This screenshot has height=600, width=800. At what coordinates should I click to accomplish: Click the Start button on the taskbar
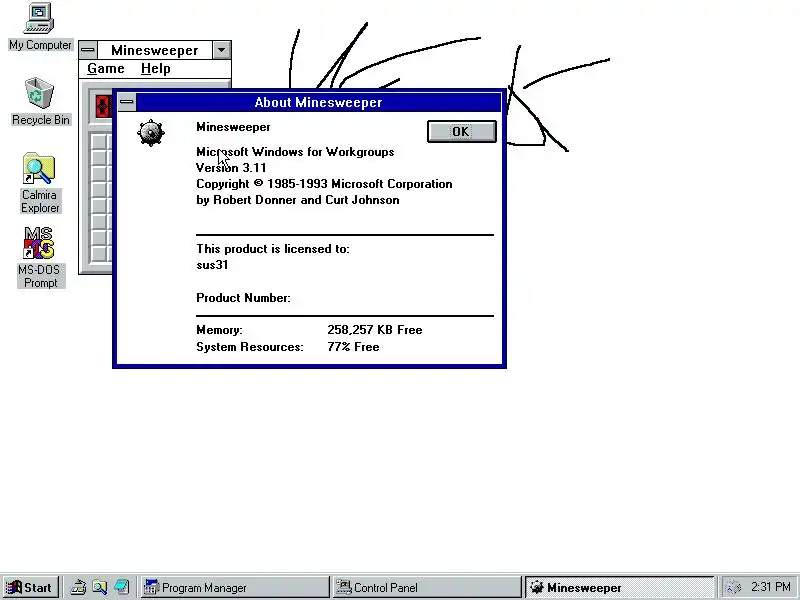[30, 587]
